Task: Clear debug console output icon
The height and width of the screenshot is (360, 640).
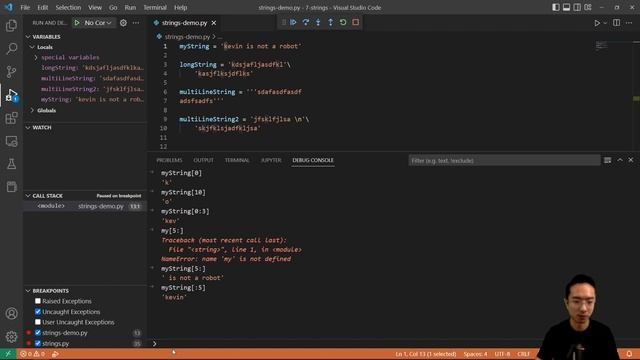Action: pyautogui.click(x=608, y=160)
